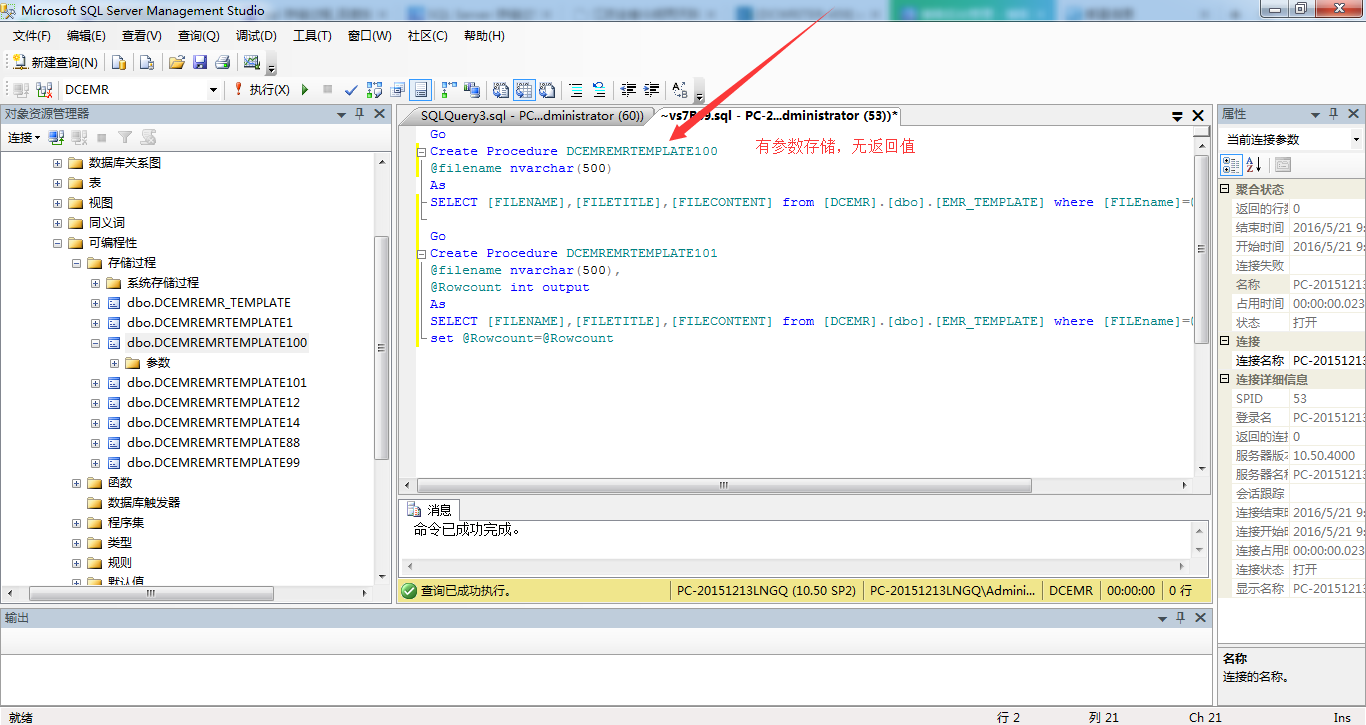Select the 消息 messages tab
This screenshot has height=725, width=1366.
tap(430, 510)
